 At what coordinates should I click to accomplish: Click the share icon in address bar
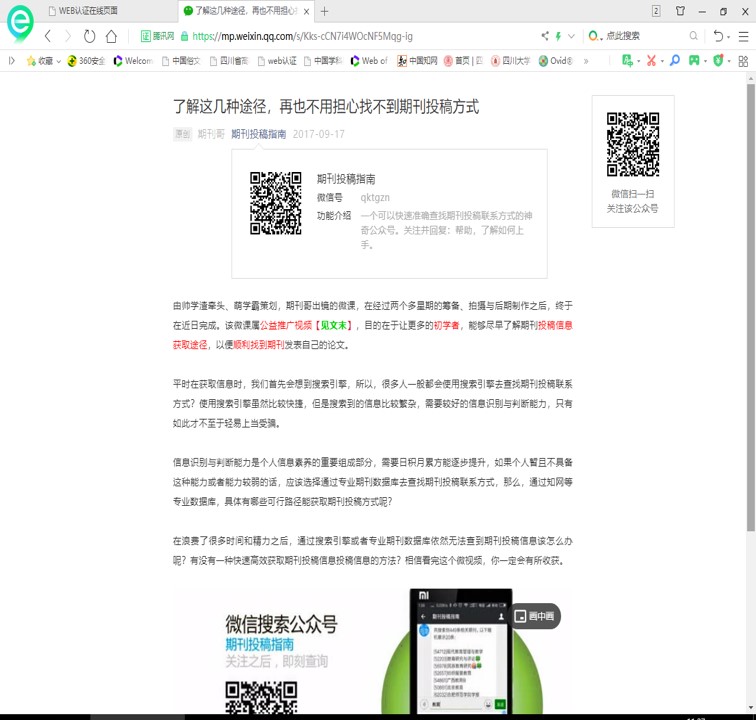tap(545, 36)
